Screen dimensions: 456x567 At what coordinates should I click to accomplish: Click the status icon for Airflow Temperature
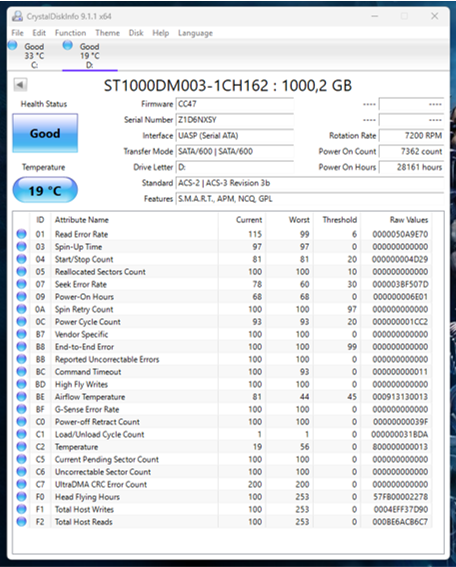tap(22, 397)
